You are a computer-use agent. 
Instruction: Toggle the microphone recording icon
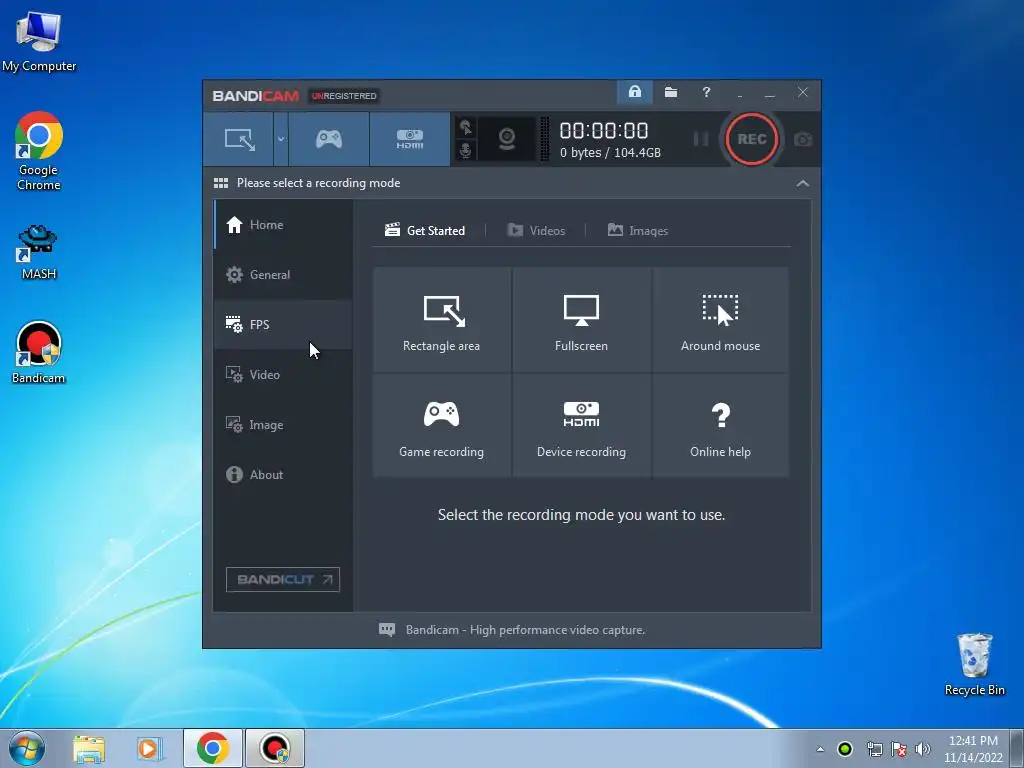(466, 150)
